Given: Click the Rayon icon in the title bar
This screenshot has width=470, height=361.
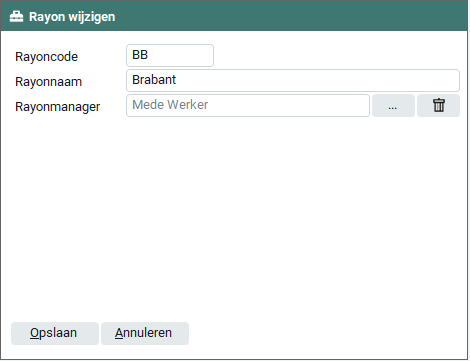Looking at the screenshot, I should coord(16,16).
